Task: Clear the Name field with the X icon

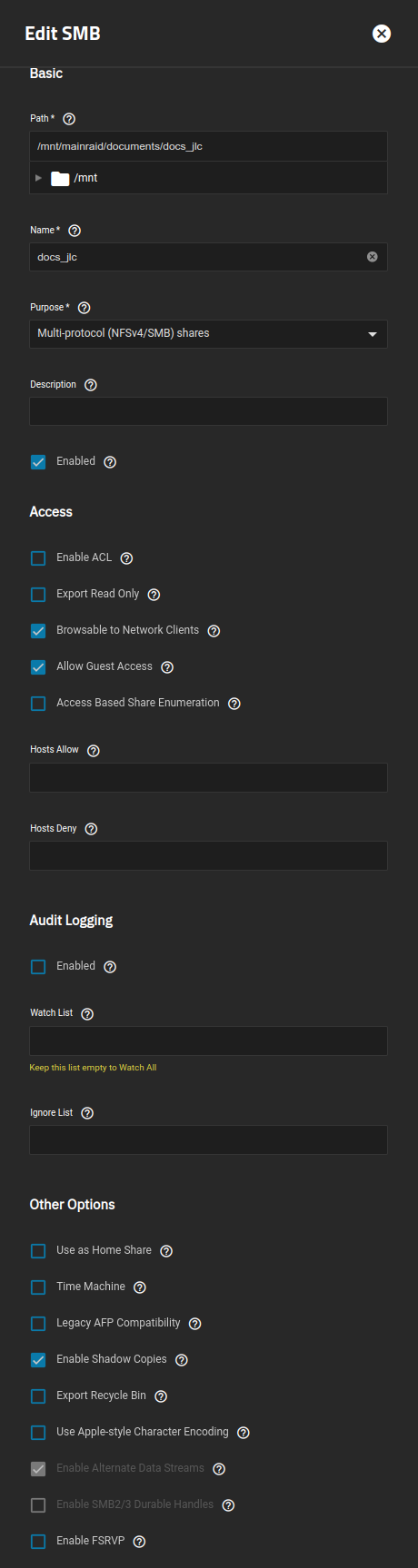Action: 373,257
